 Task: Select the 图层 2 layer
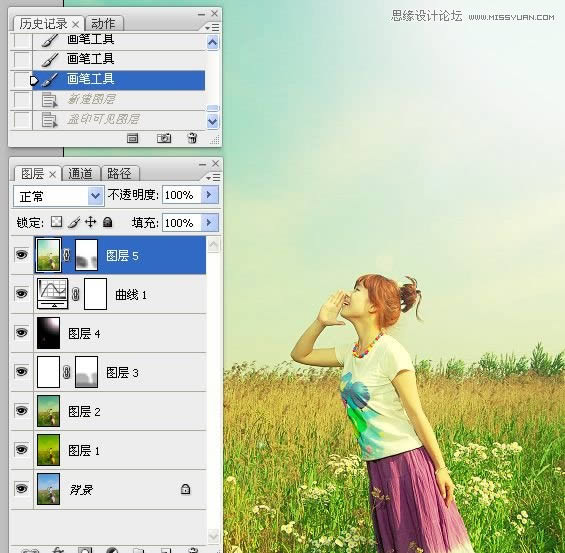coord(120,411)
